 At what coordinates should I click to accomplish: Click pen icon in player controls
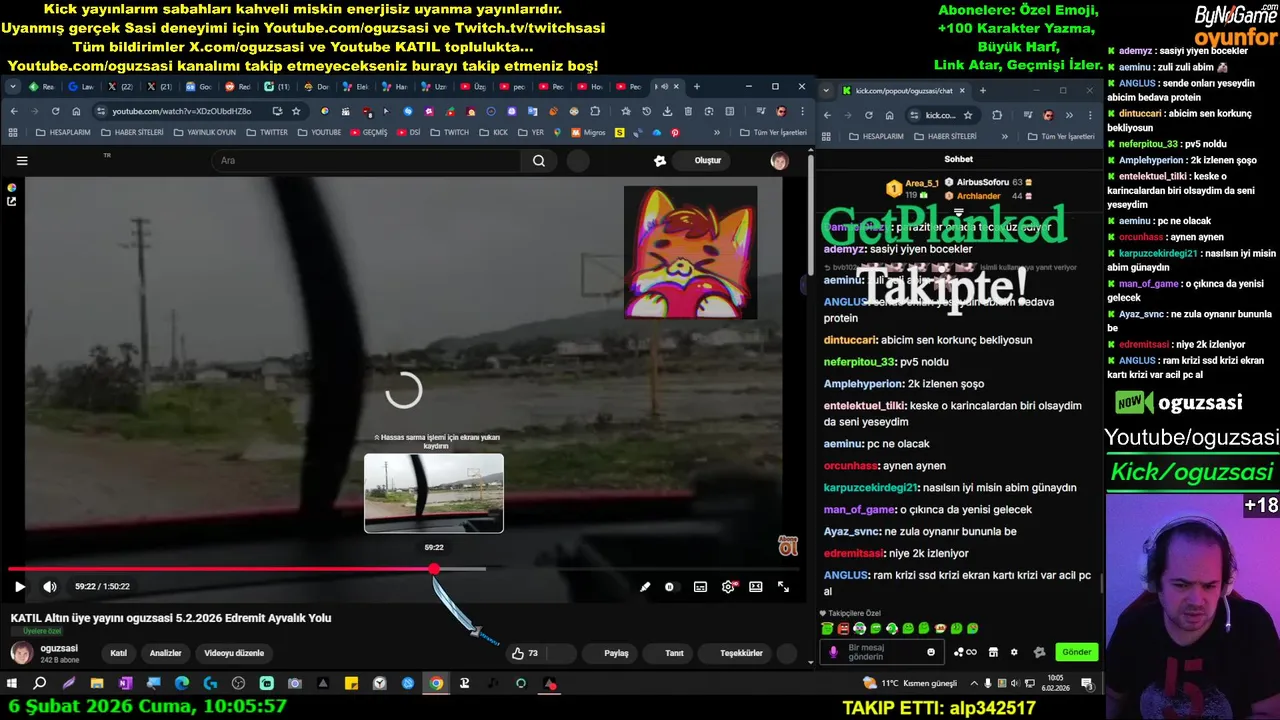[x=645, y=587]
